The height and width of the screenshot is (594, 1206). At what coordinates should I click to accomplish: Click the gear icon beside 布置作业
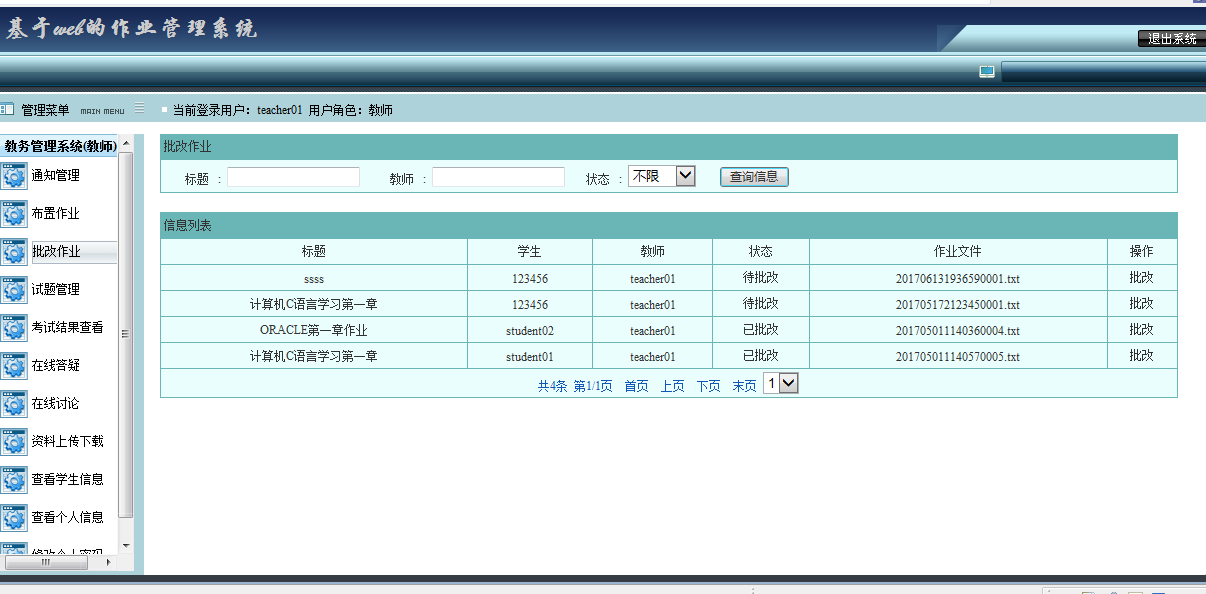14,214
